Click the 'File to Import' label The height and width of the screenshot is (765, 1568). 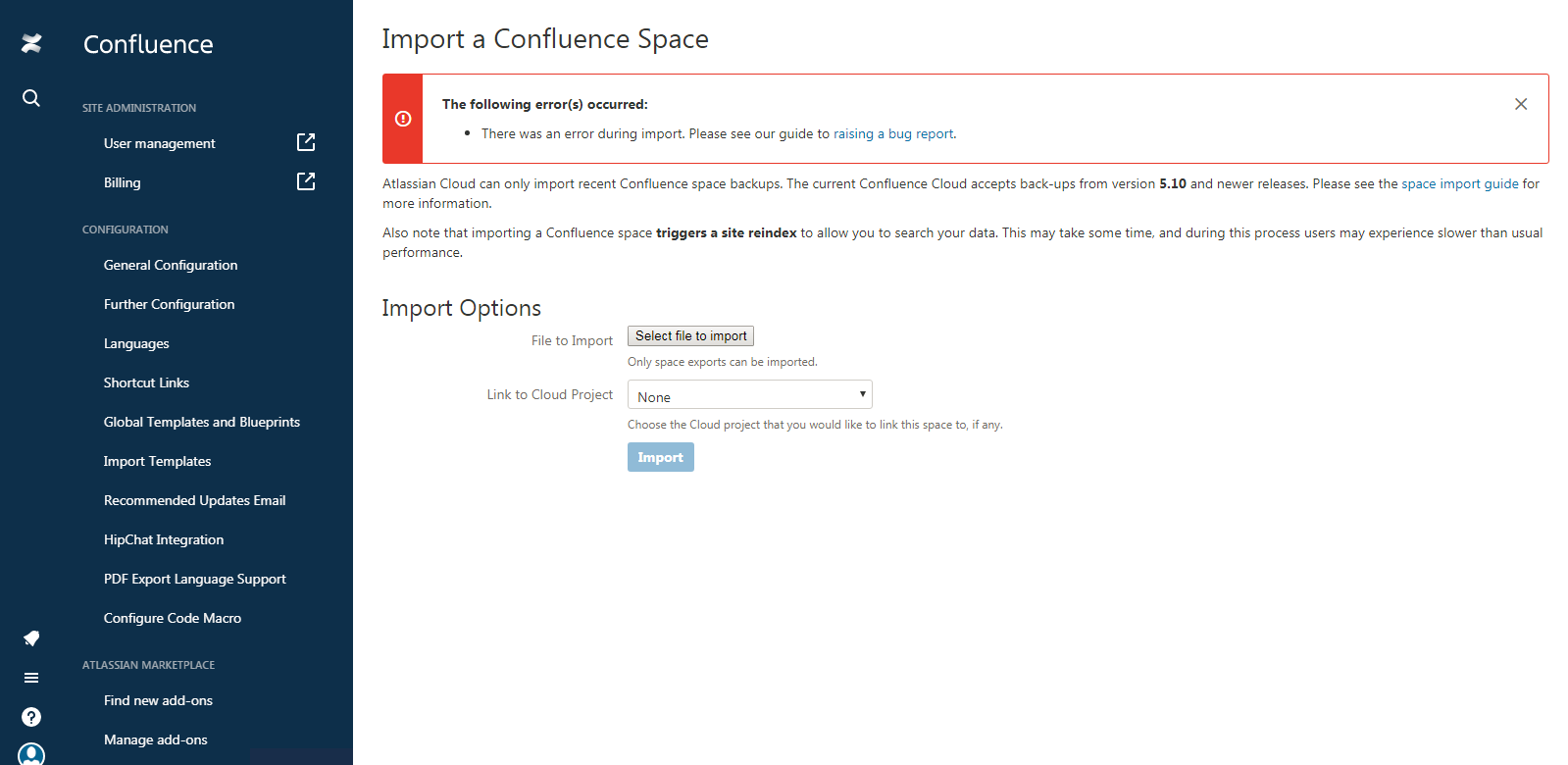point(572,340)
